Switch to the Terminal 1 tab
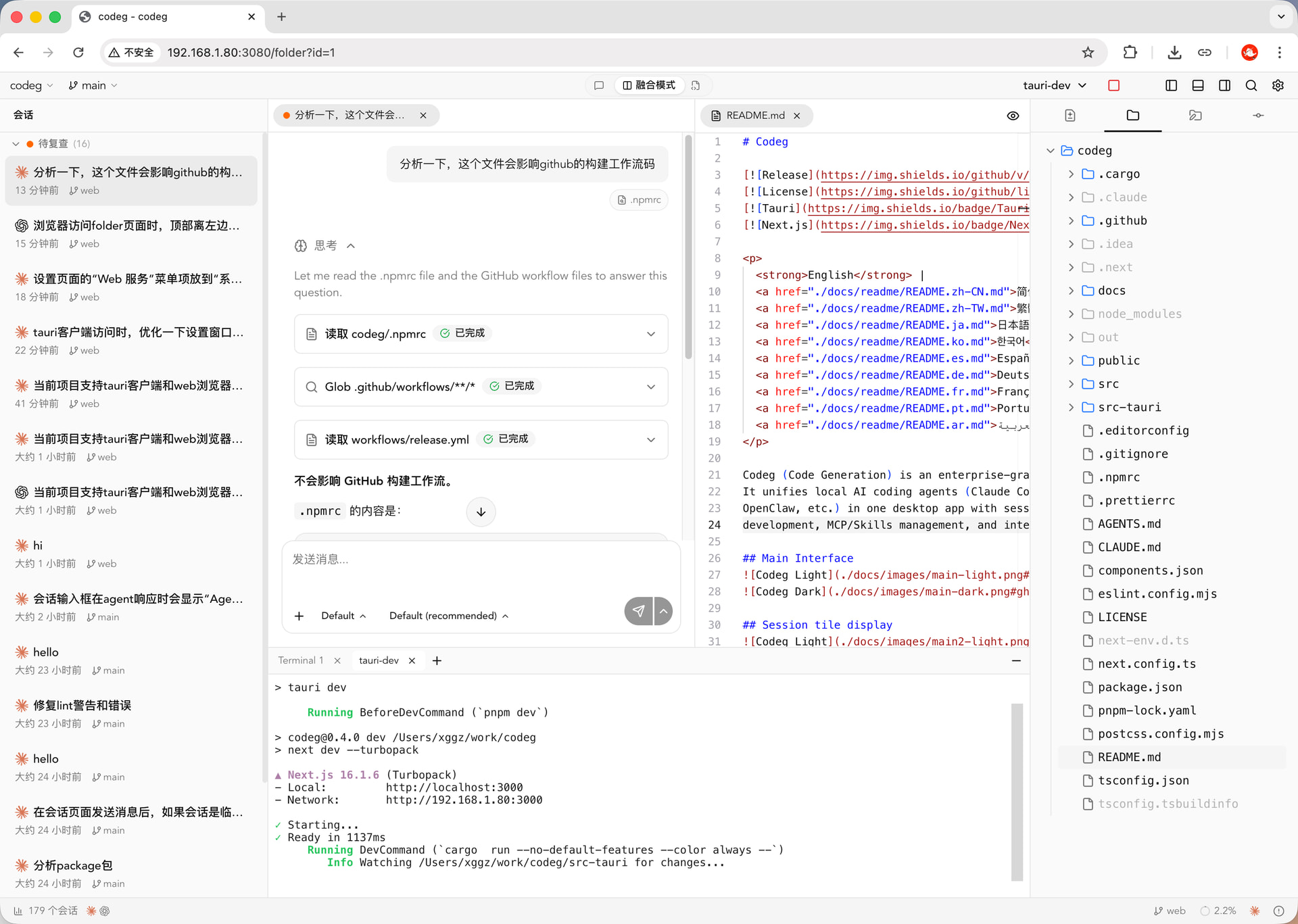 (301, 660)
